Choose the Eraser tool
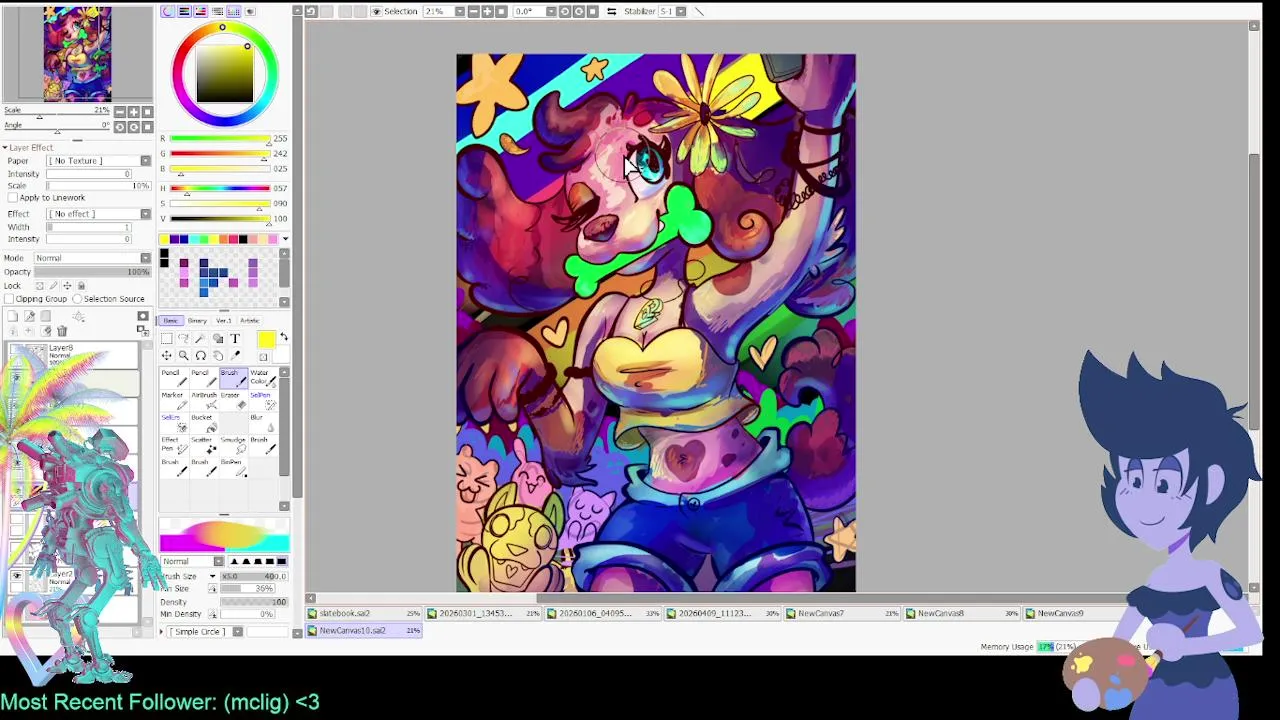 pos(233,400)
